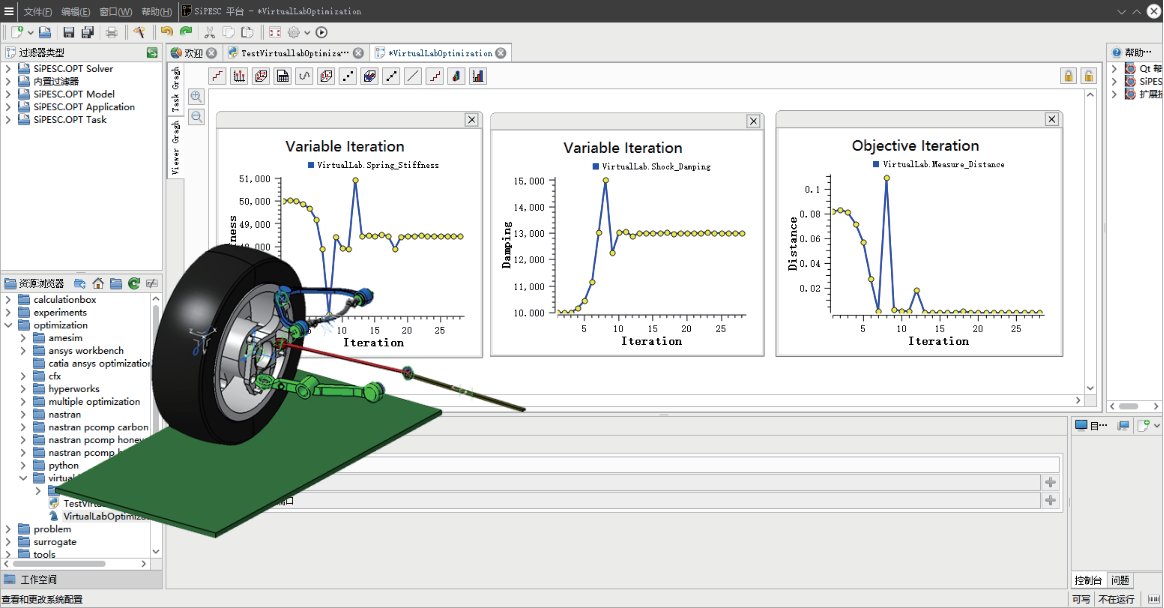Expand the SiPESC.OPT Task node
1164x608 pixels.
(8, 120)
